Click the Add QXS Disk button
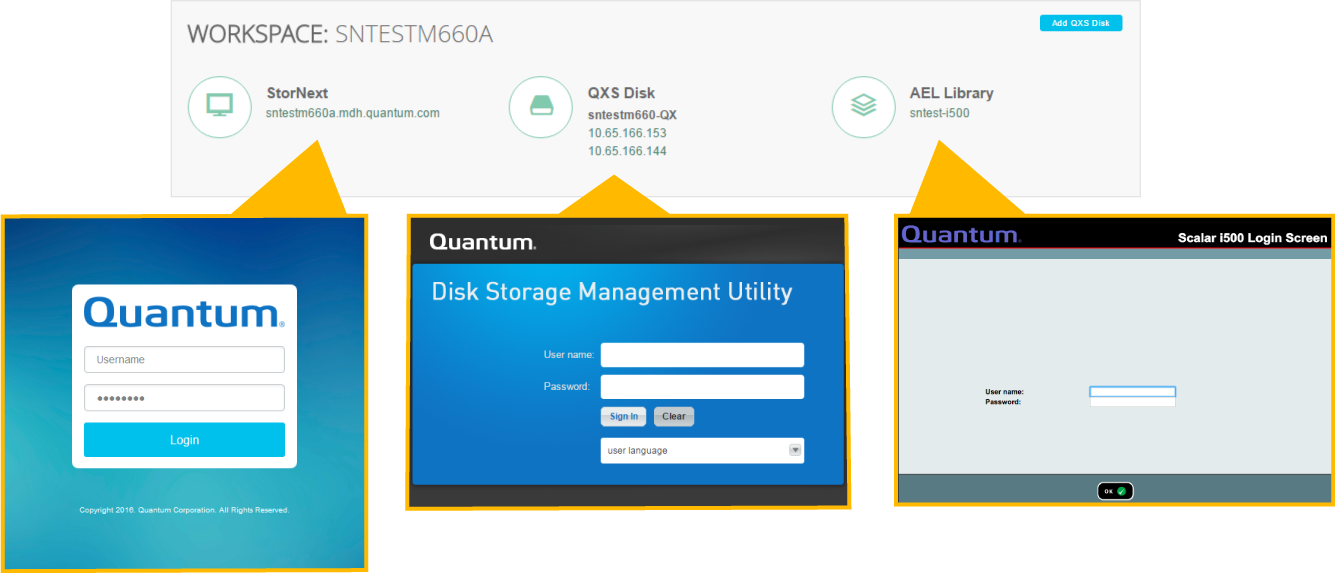The width and height of the screenshot is (1335, 573). coord(1081,23)
